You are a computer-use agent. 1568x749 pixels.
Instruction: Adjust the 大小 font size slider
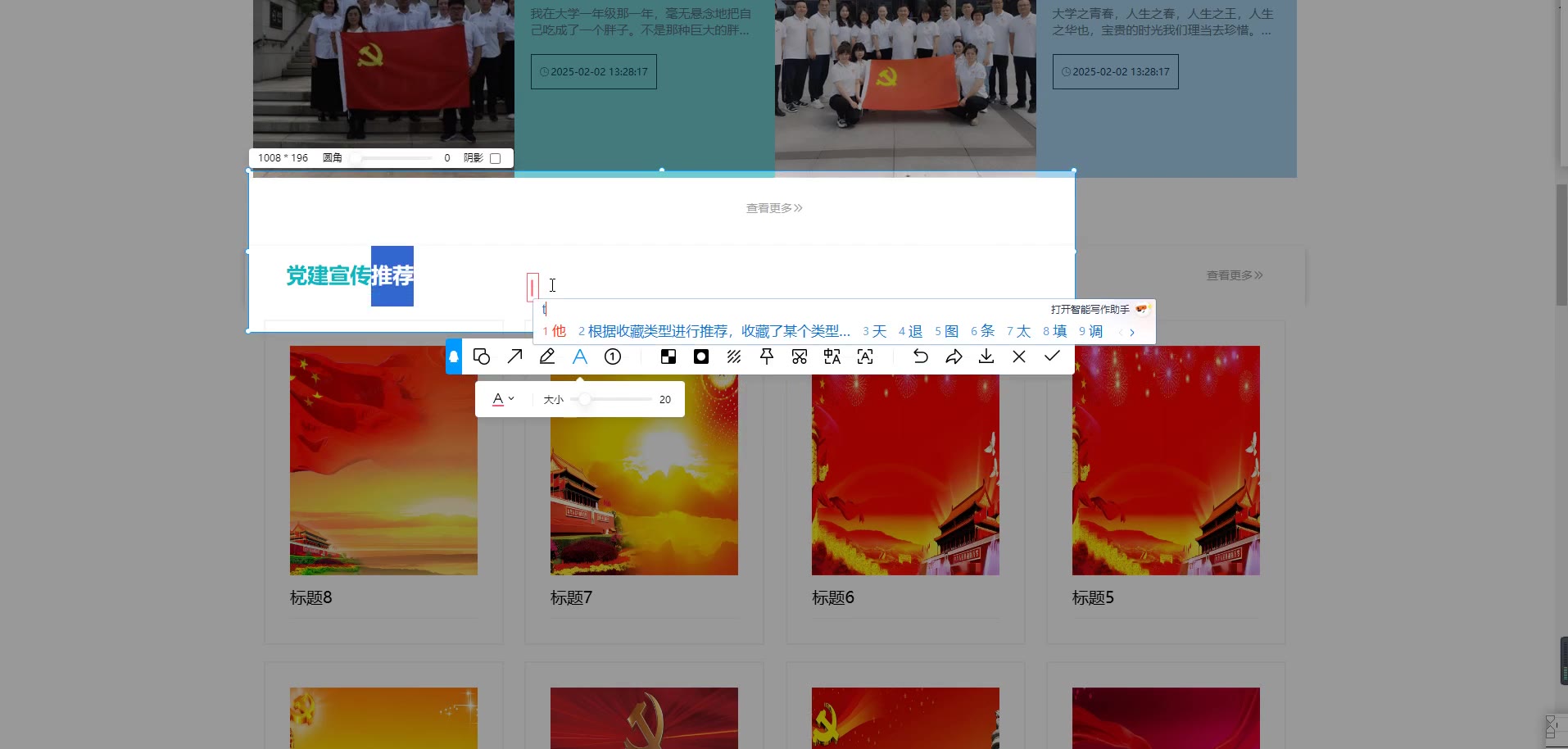611,399
